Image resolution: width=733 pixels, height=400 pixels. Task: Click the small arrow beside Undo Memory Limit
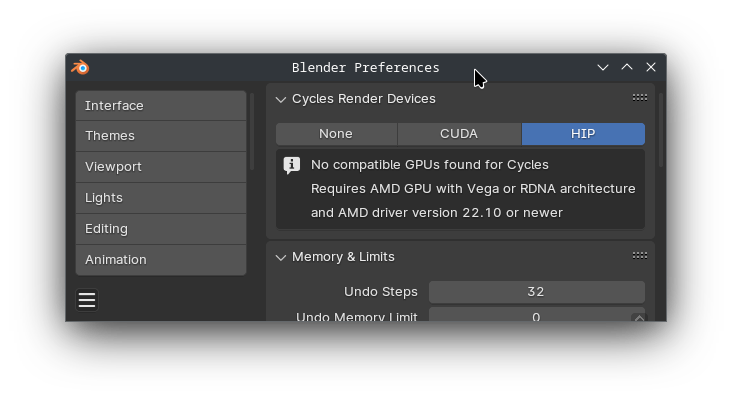pos(639,318)
